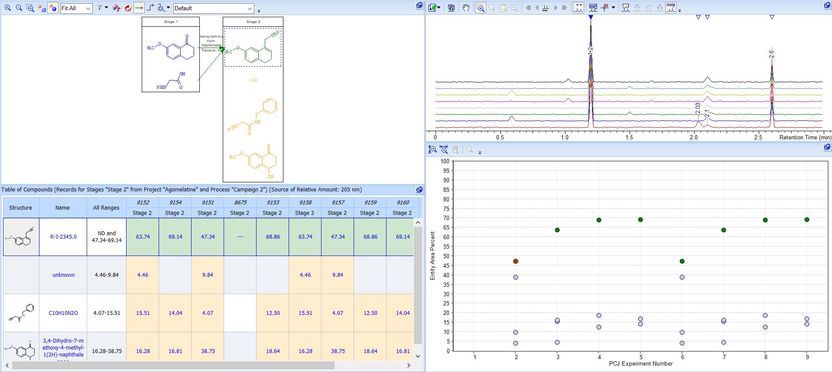The image size is (832, 372).
Task: Open the red pin marker dropdown arrow
Action: tap(613, 7)
